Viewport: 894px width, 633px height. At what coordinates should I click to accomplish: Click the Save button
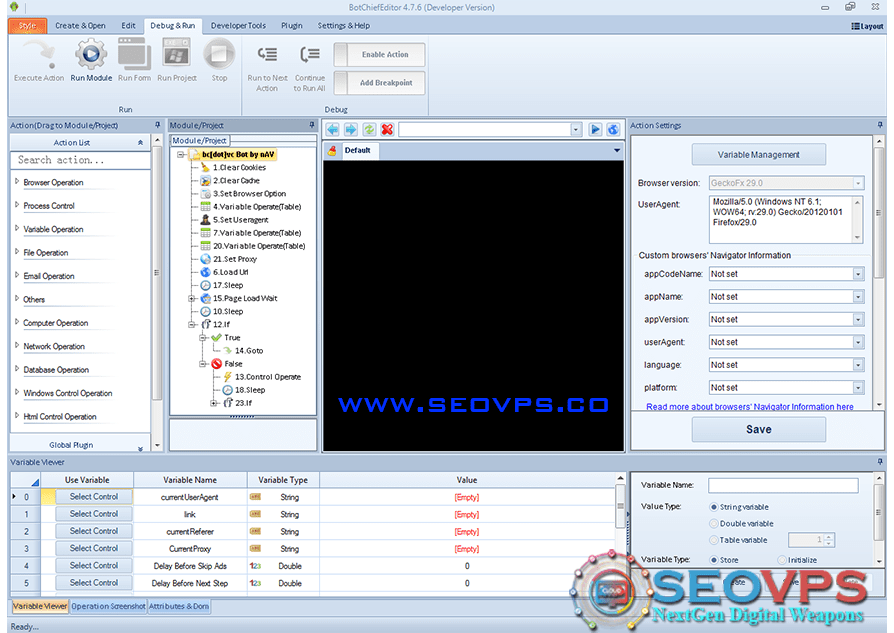coord(758,429)
